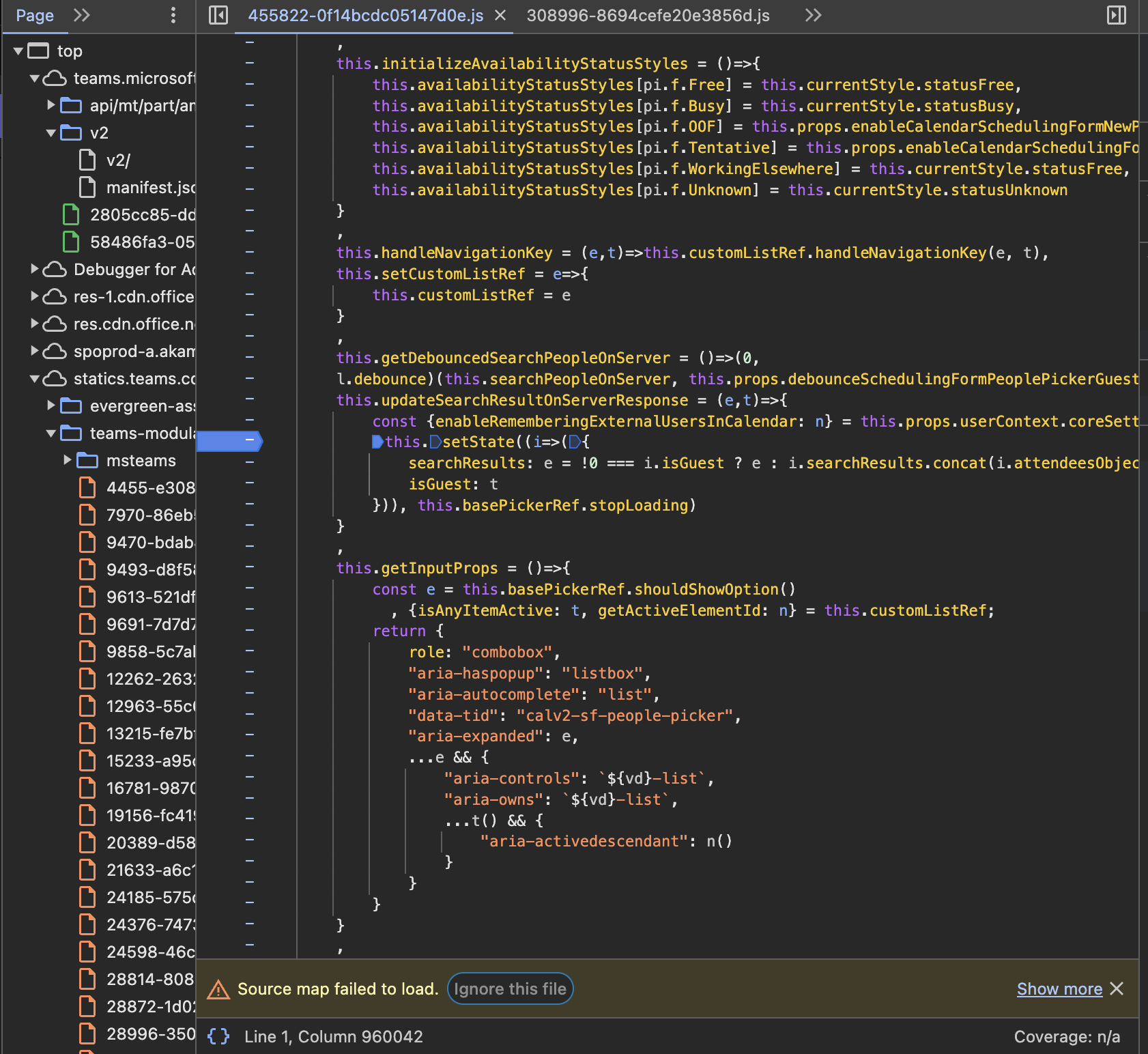The width and height of the screenshot is (1148, 1054).
Task: Toggle debugger sidebar icon
Action: [1117, 15]
